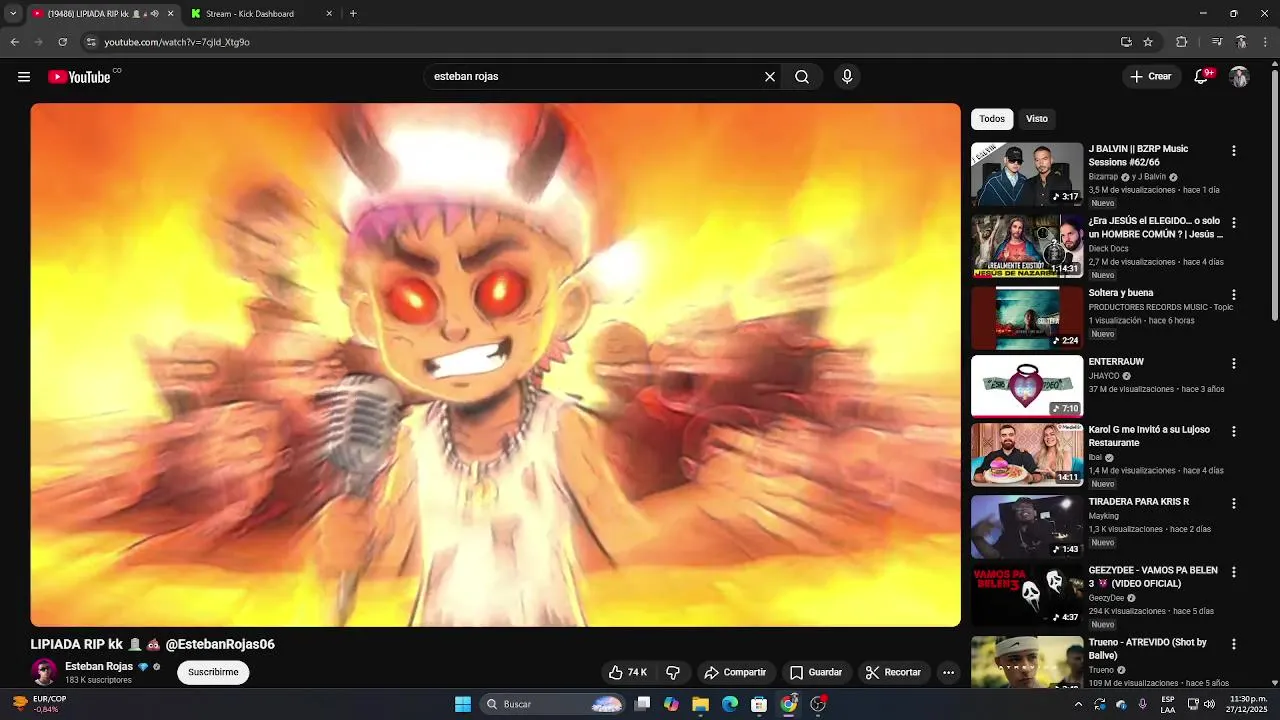
Task: Open YouTube notifications bell
Action: point(1202,77)
